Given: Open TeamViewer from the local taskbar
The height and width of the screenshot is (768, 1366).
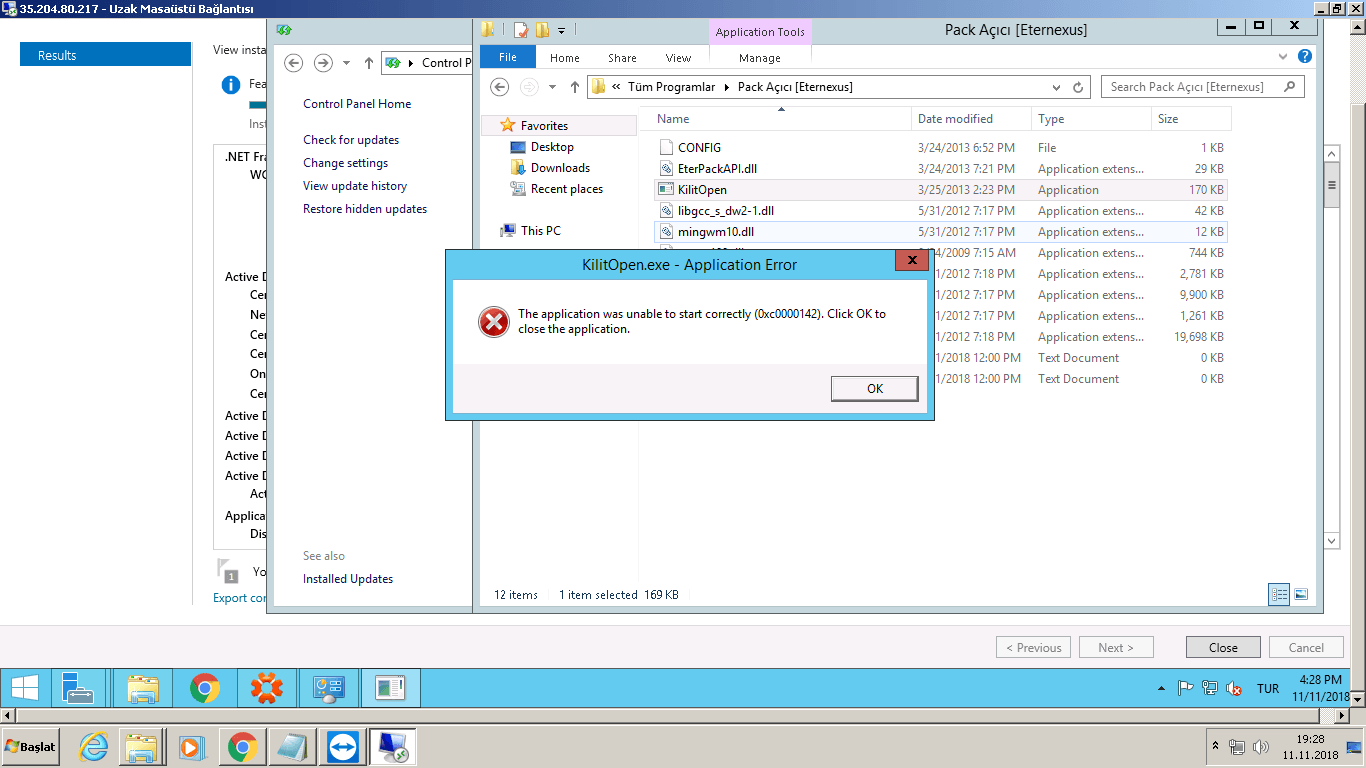Looking at the screenshot, I should click(343, 748).
